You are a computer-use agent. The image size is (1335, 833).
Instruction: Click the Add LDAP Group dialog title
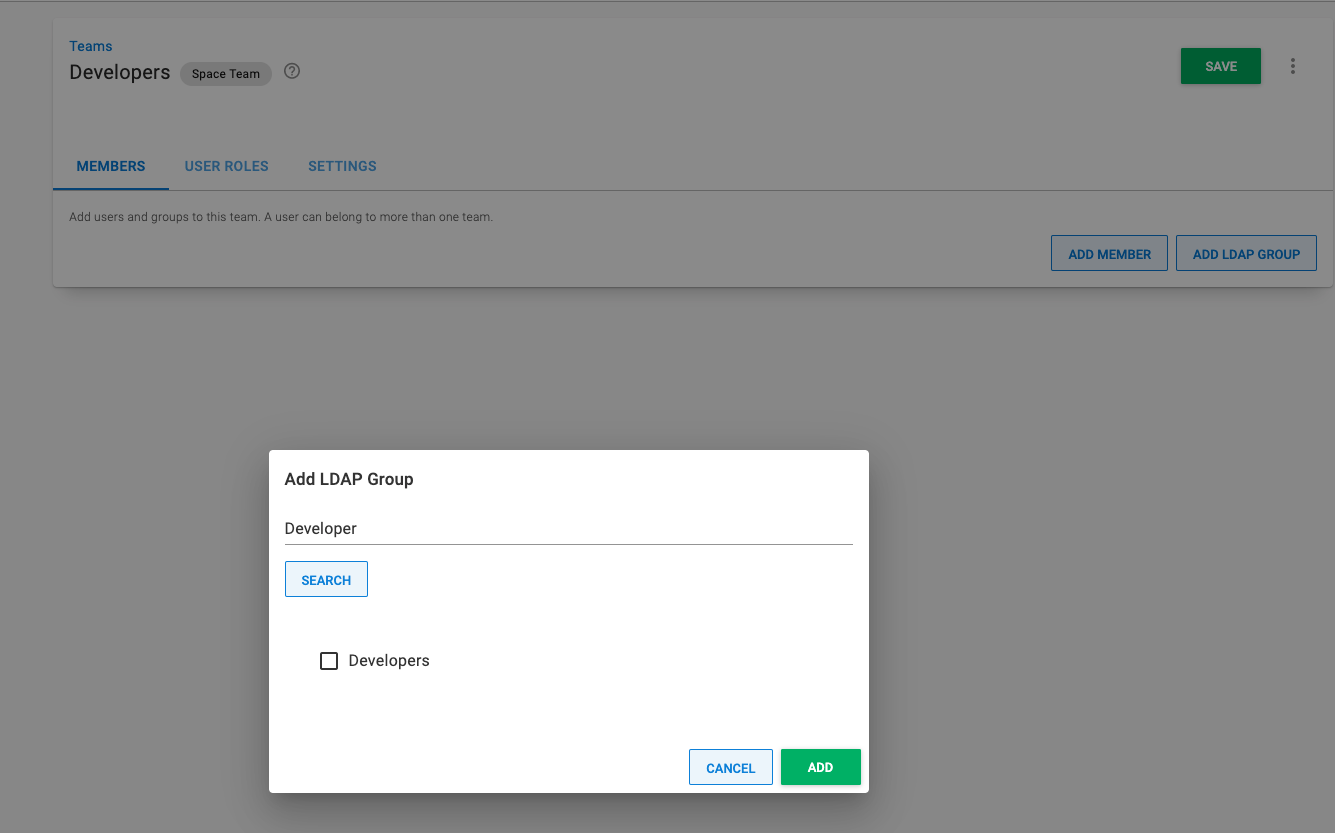tap(349, 479)
